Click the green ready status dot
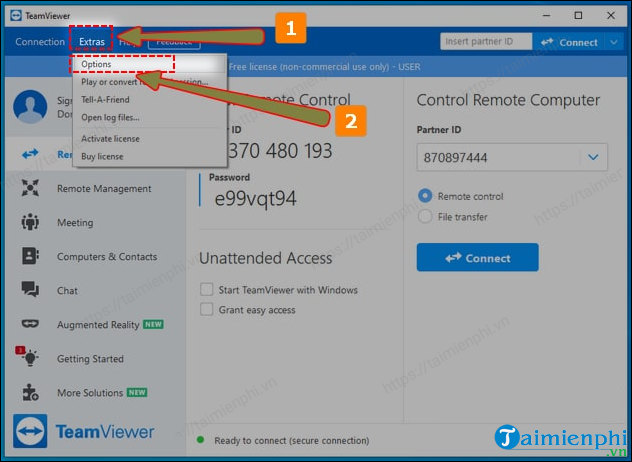 (x=200, y=440)
